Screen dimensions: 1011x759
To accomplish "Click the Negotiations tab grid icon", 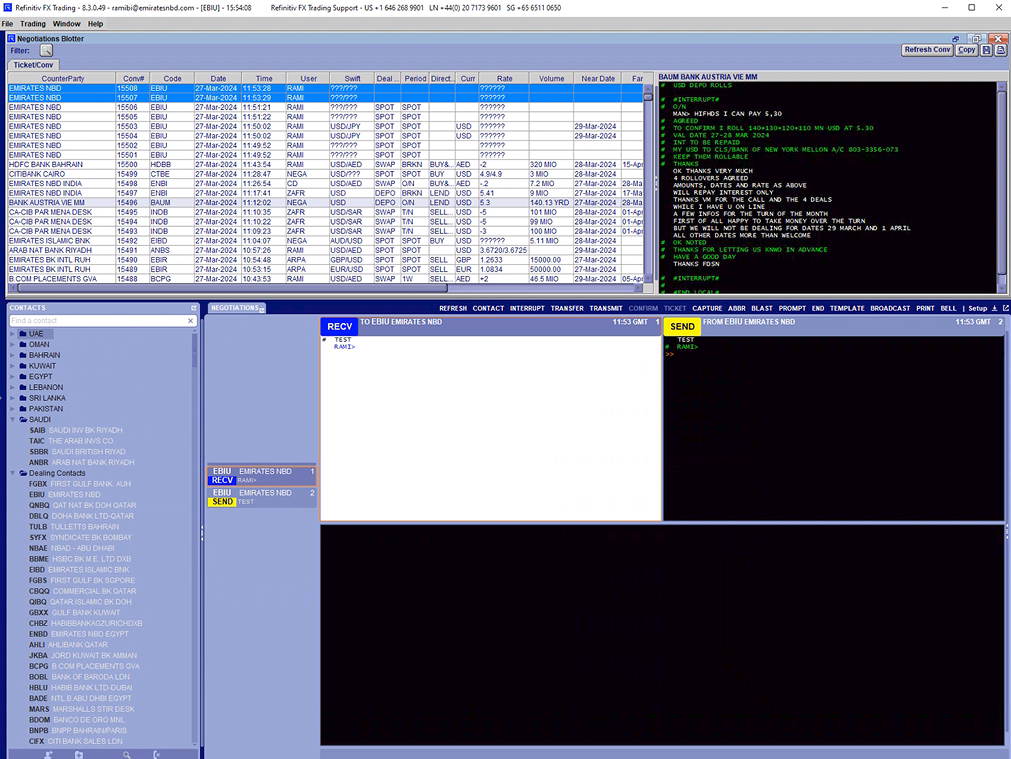I will tap(262, 309).
